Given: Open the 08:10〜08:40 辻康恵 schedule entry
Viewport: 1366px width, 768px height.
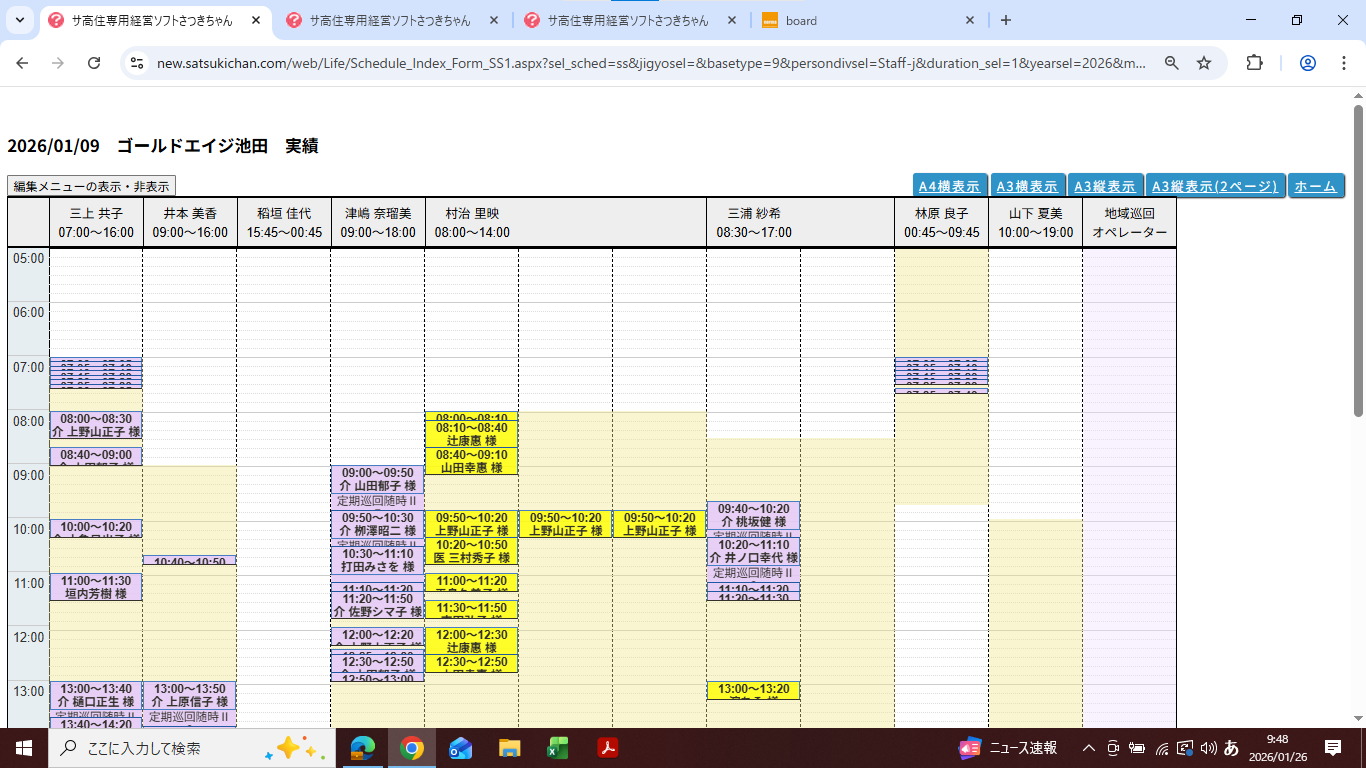Looking at the screenshot, I should [471, 434].
